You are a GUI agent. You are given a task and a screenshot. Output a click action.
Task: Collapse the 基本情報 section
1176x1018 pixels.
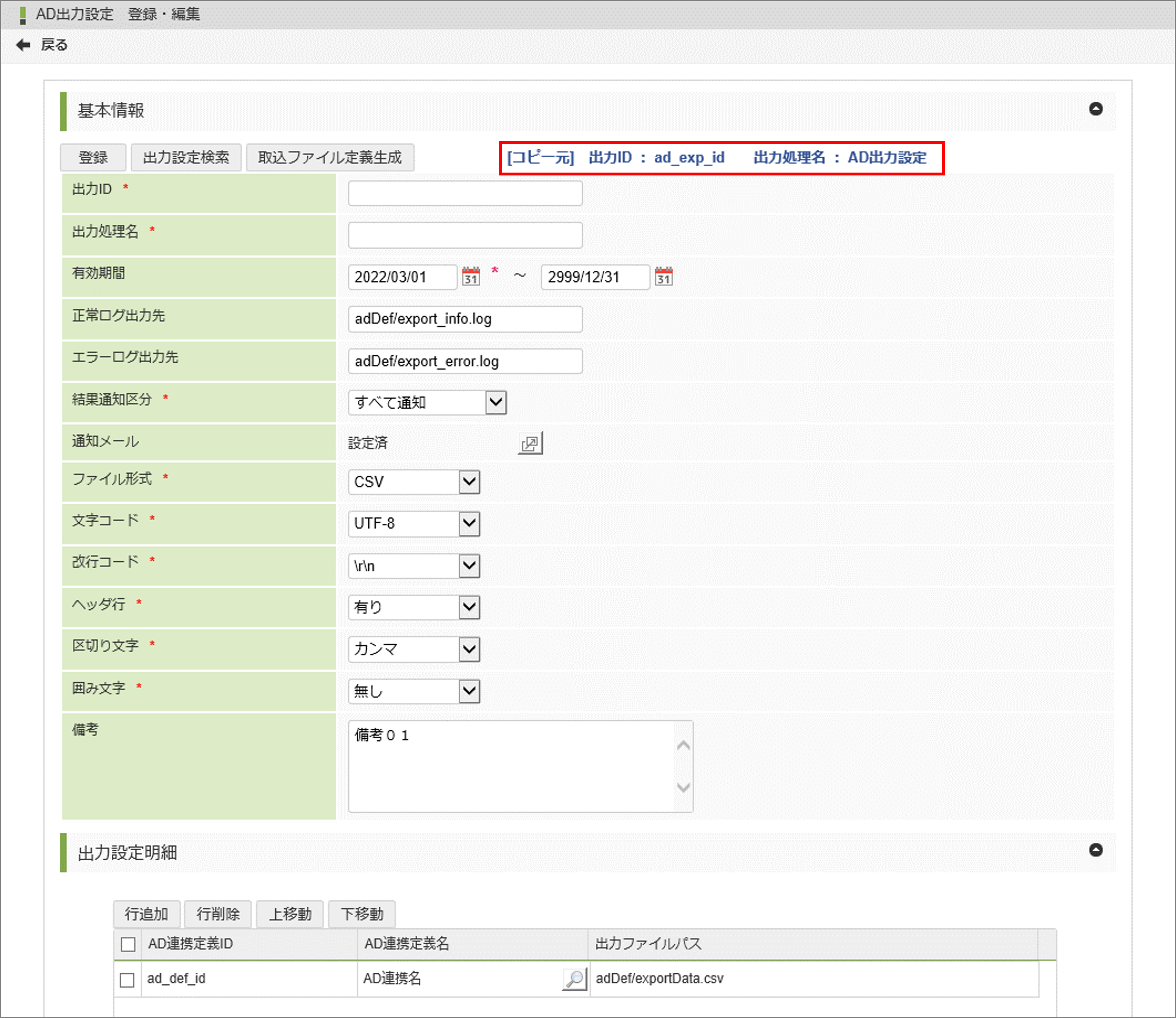[x=1095, y=109]
